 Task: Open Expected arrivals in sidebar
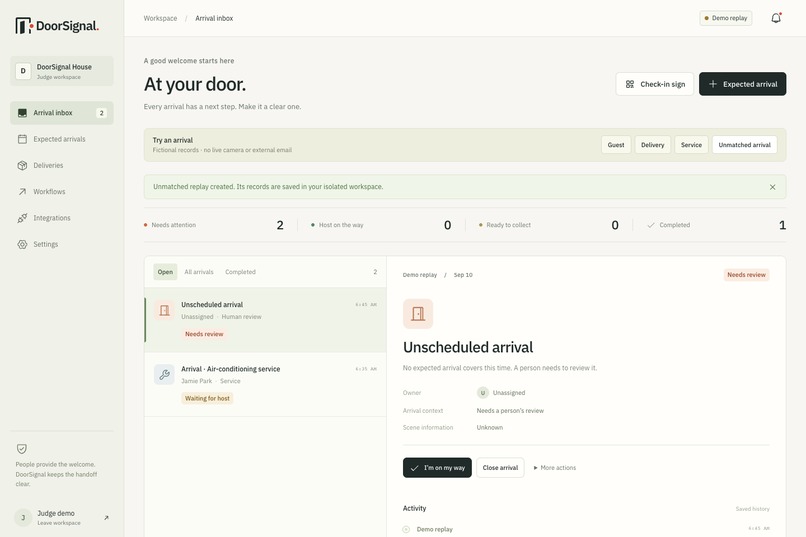(x=62, y=139)
